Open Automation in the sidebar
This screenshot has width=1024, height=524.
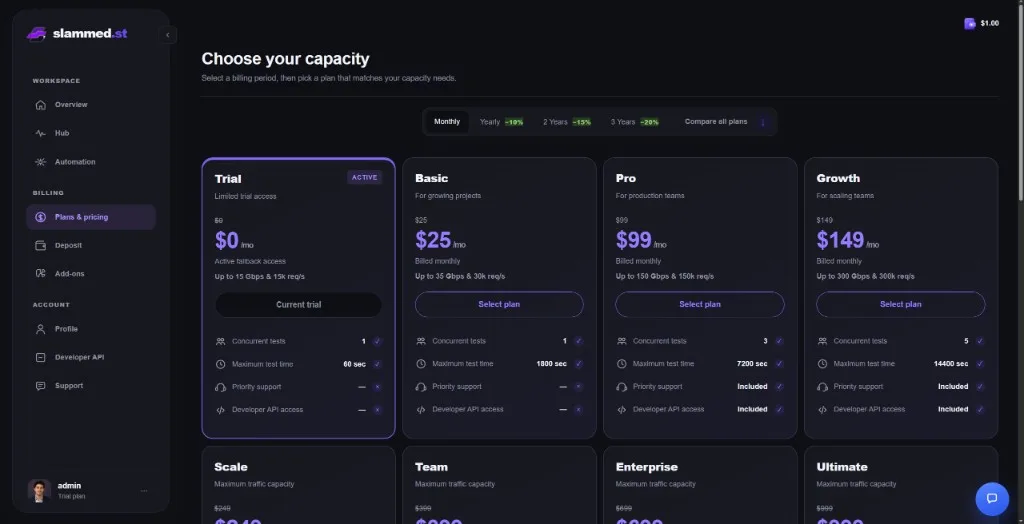[x=91, y=162]
